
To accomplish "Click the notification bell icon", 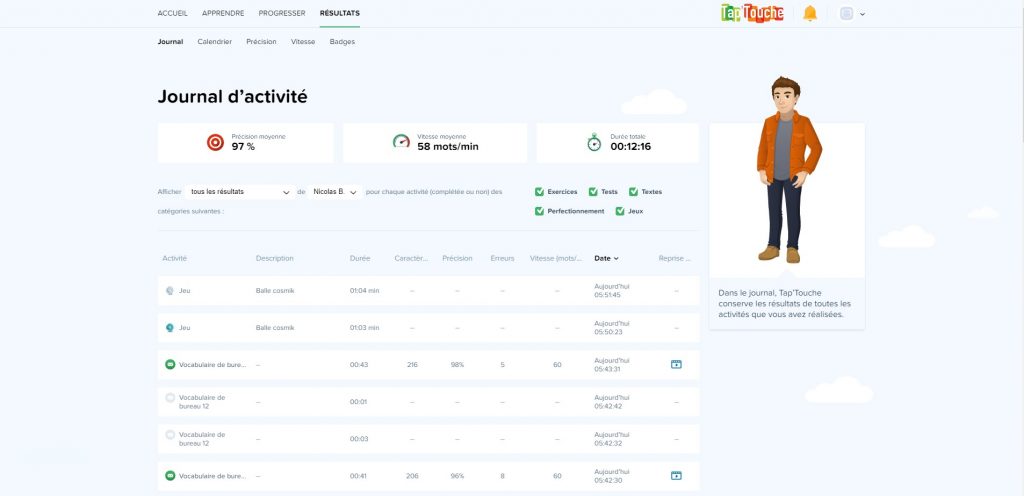I will (x=810, y=14).
